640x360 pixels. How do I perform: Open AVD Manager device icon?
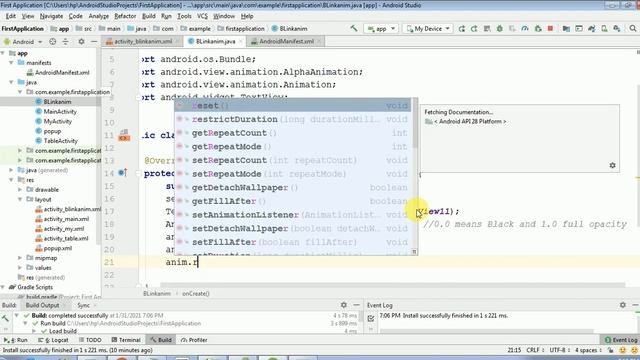pyautogui.click(x=604, y=29)
